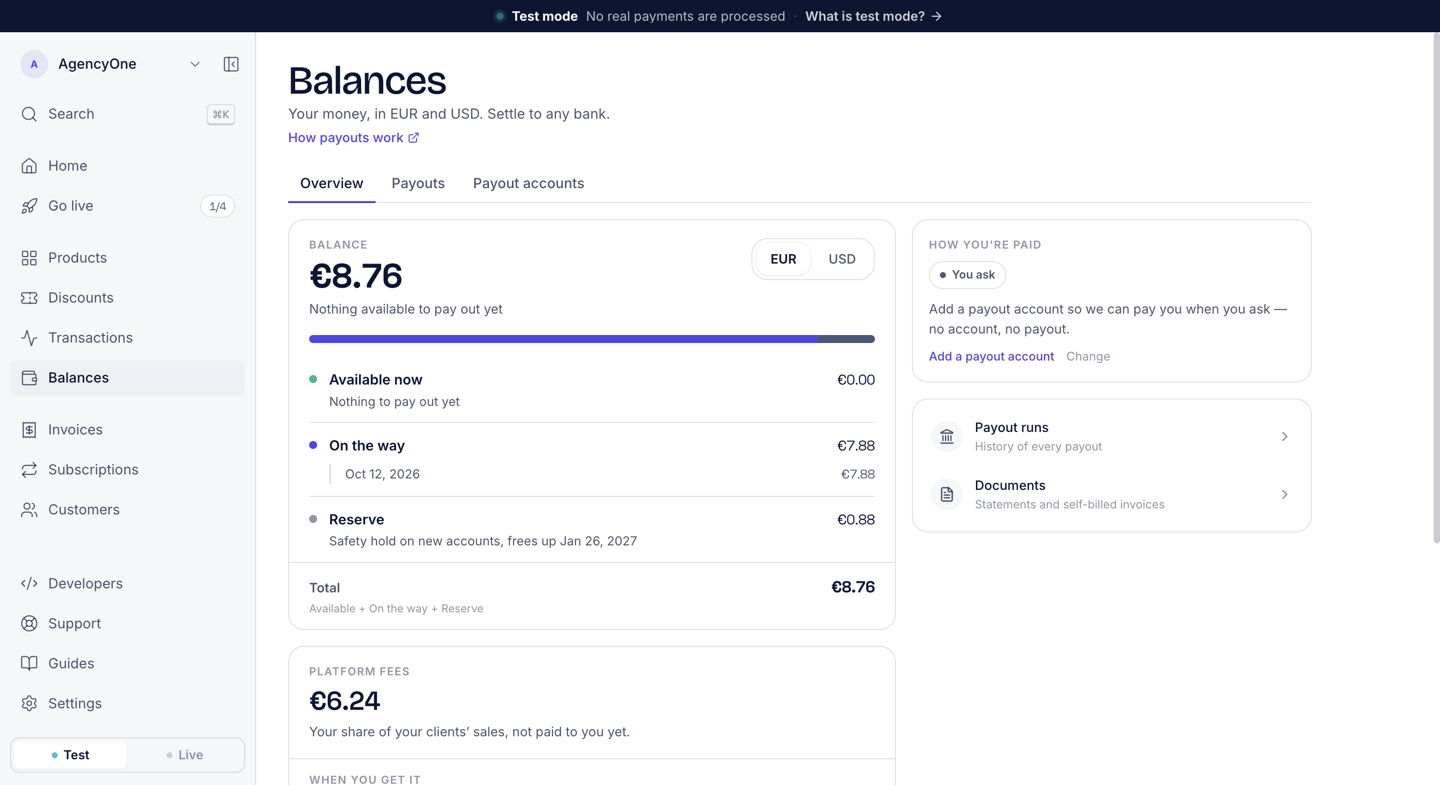Screen dimensions: 1440x785
Task: Click the Balances wallet icon
Action: pos(29,378)
